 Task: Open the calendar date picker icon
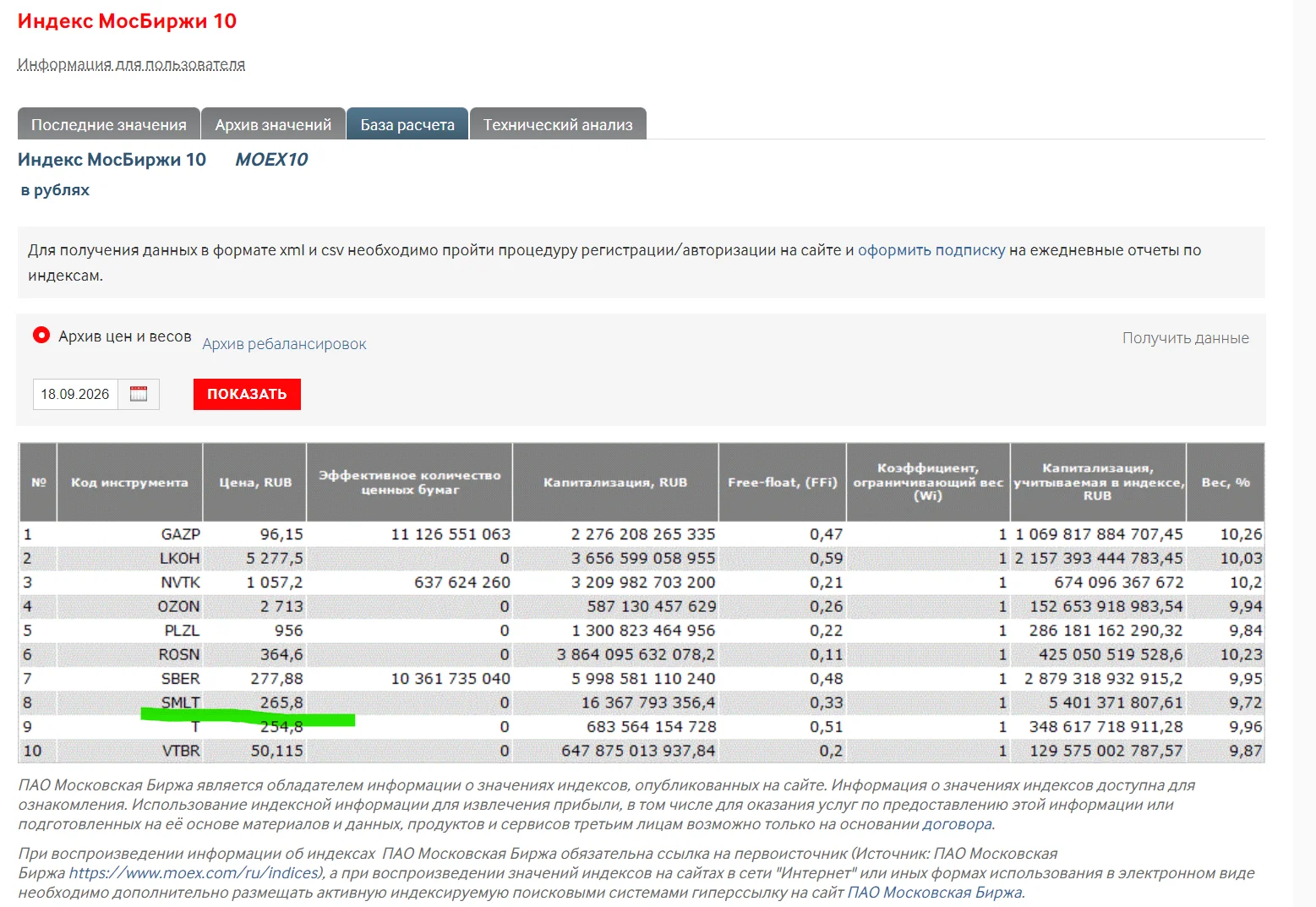(x=139, y=394)
